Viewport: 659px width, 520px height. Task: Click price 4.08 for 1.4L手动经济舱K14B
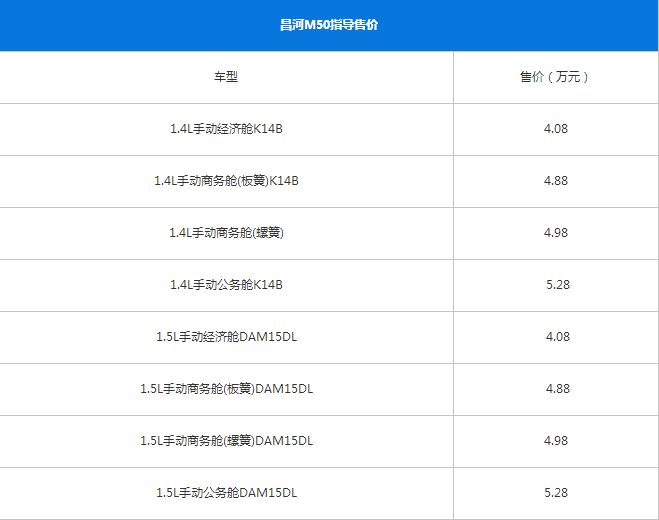[556, 129]
